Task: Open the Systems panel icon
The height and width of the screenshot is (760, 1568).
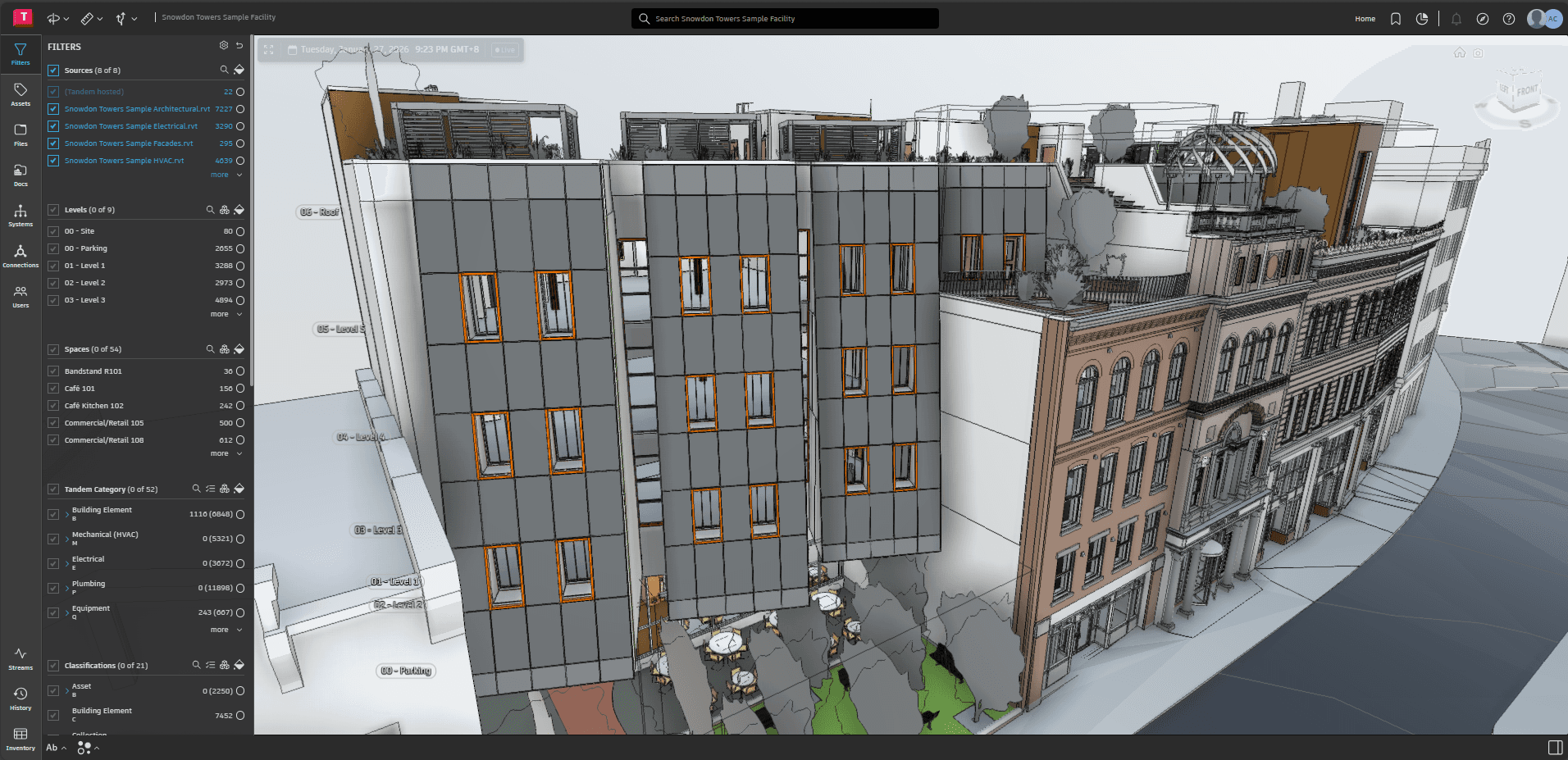Action: click(21, 215)
